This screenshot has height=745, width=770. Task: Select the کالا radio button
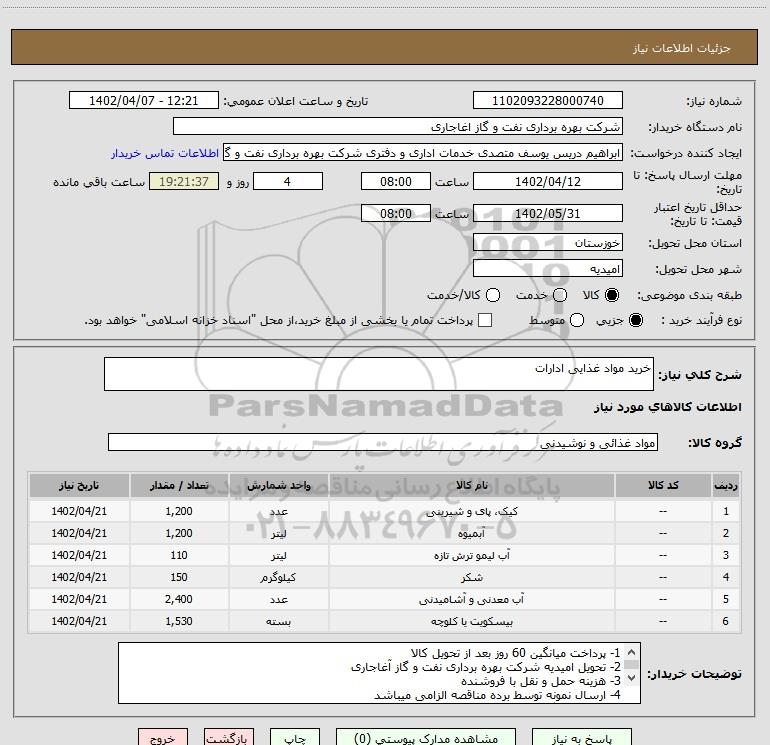coord(612,295)
